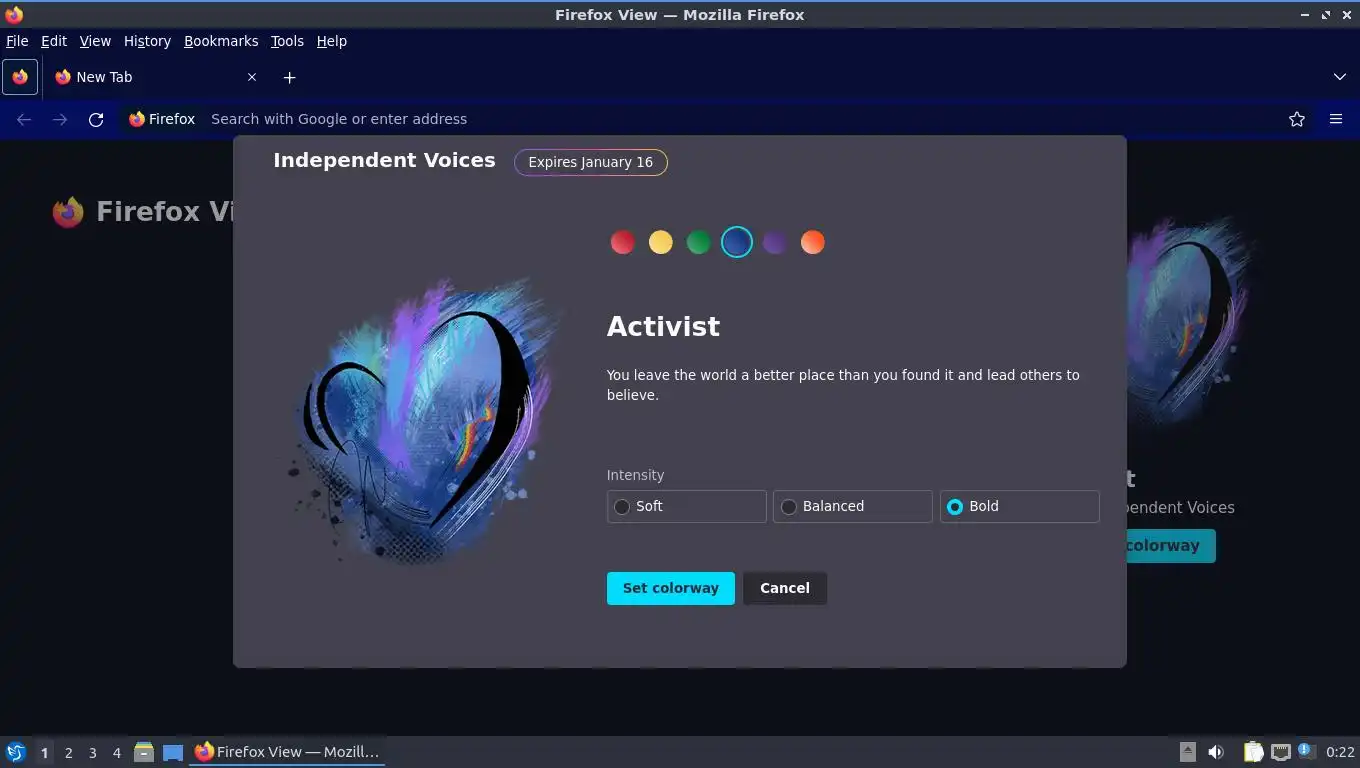Open the Bookmarks menu
The height and width of the screenshot is (768, 1360).
(221, 41)
